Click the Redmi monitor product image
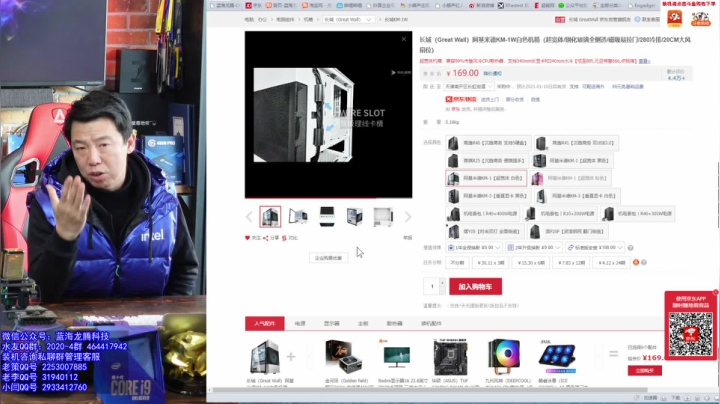The width and height of the screenshot is (720, 404). (397, 357)
